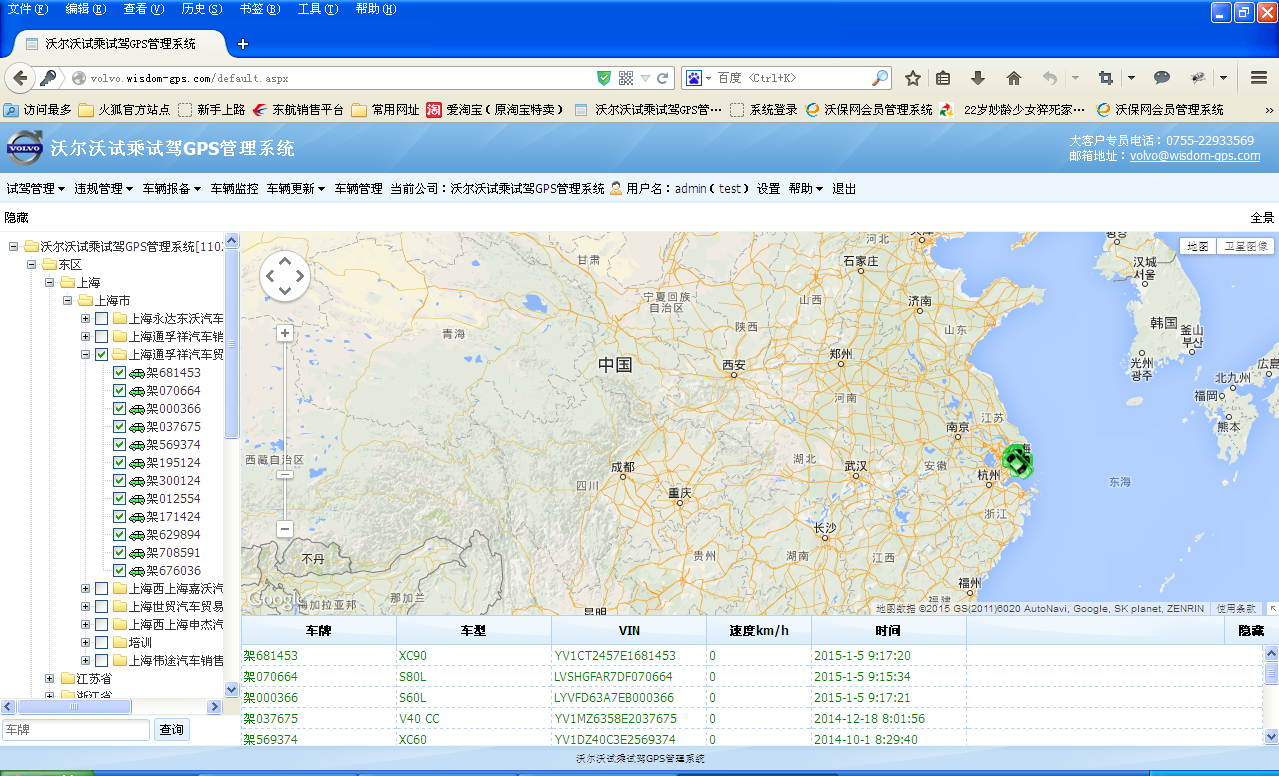Click the tree panel horizontal scrollbar thumb

[x=72, y=706]
